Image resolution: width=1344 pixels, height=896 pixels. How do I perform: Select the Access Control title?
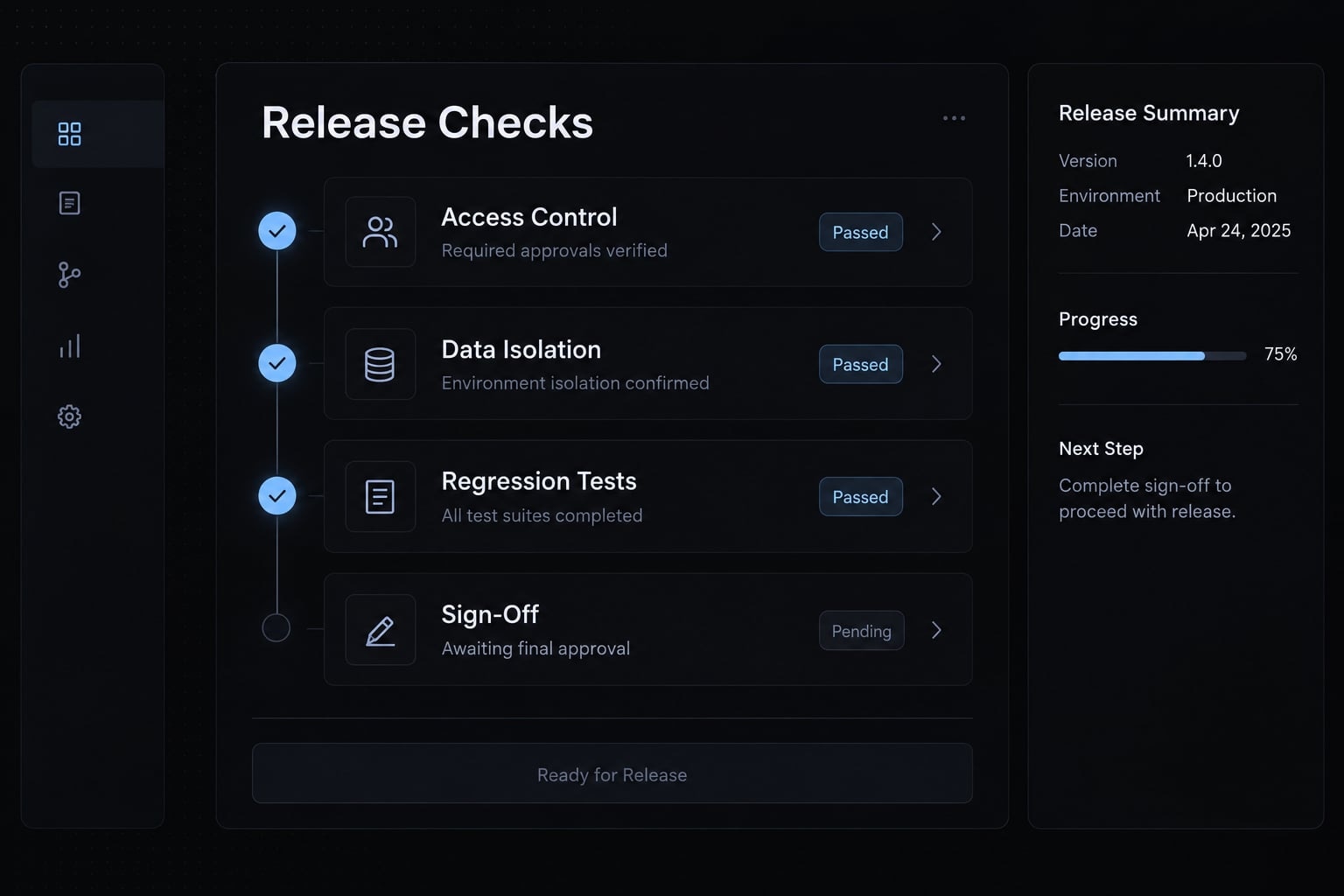point(529,217)
